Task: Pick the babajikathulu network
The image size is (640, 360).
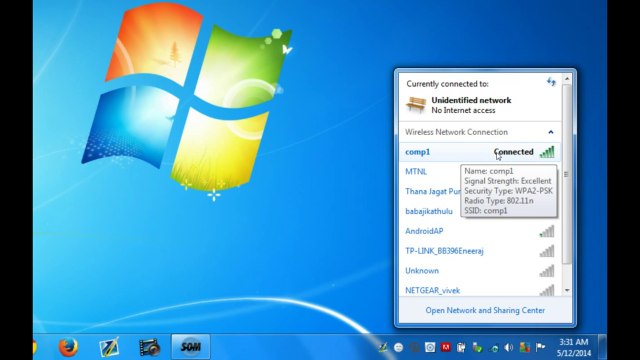Action: [429, 211]
